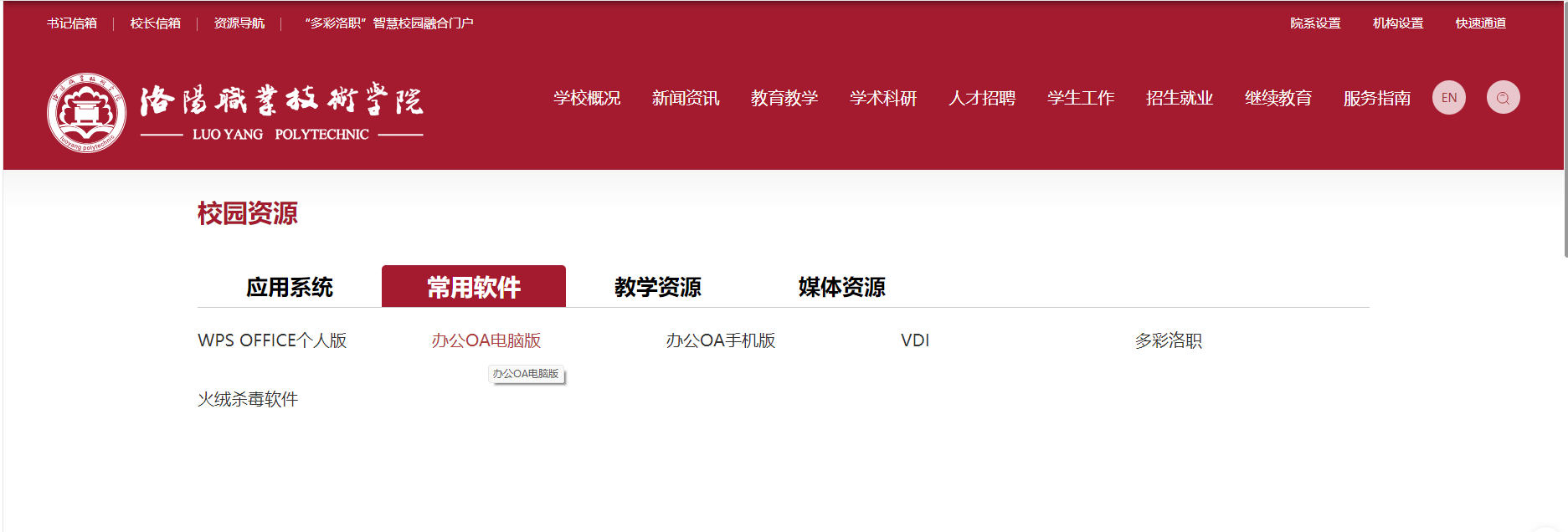This screenshot has width=1568, height=532.
Task: Open the 招生就业 navigation menu
Action: click(1180, 99)
